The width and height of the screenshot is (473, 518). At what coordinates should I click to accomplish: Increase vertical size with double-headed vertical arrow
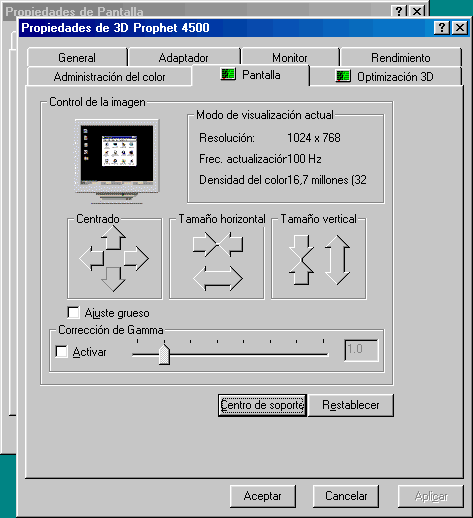coord(337,260)
